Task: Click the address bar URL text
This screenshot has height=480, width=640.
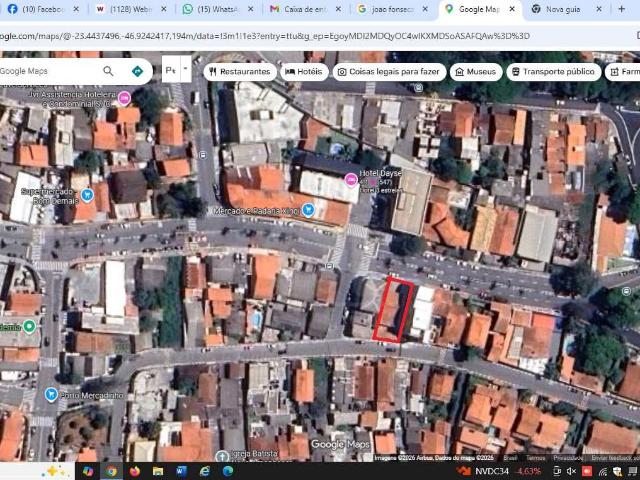Action: click(x=264, y=36)
